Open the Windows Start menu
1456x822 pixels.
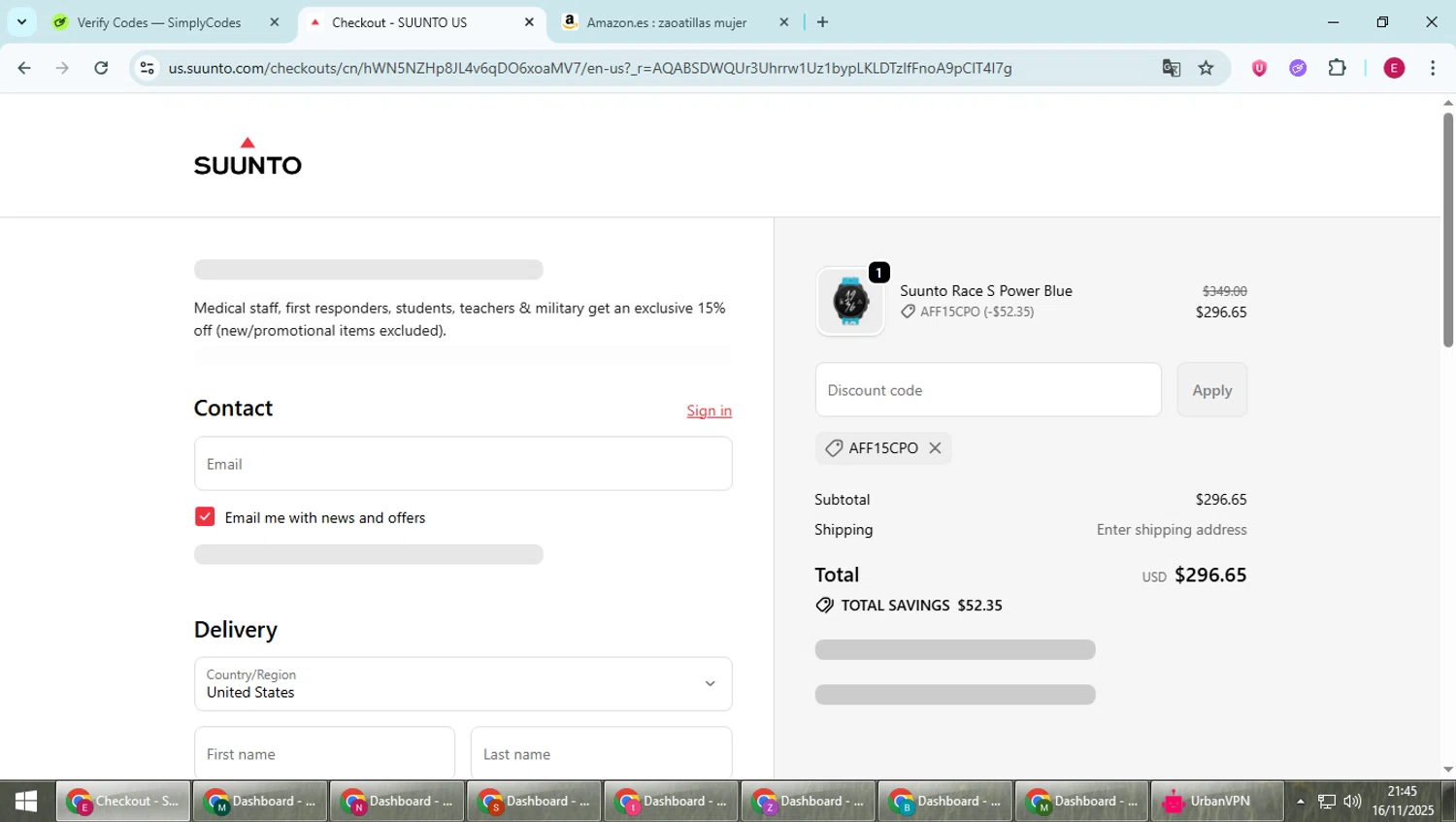pyautogui.click(x=26, y=802)
